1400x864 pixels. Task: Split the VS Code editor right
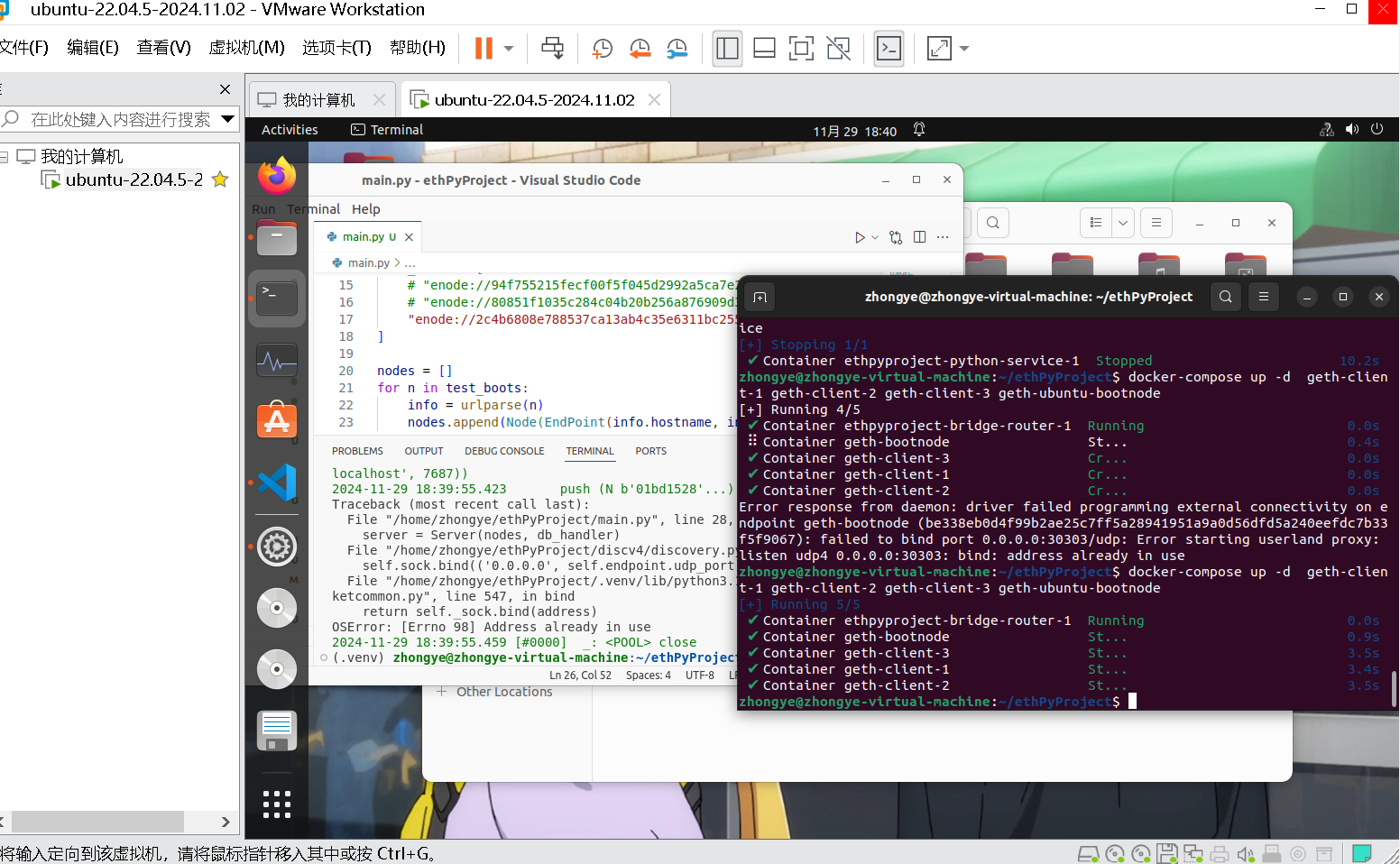[919, 237]
